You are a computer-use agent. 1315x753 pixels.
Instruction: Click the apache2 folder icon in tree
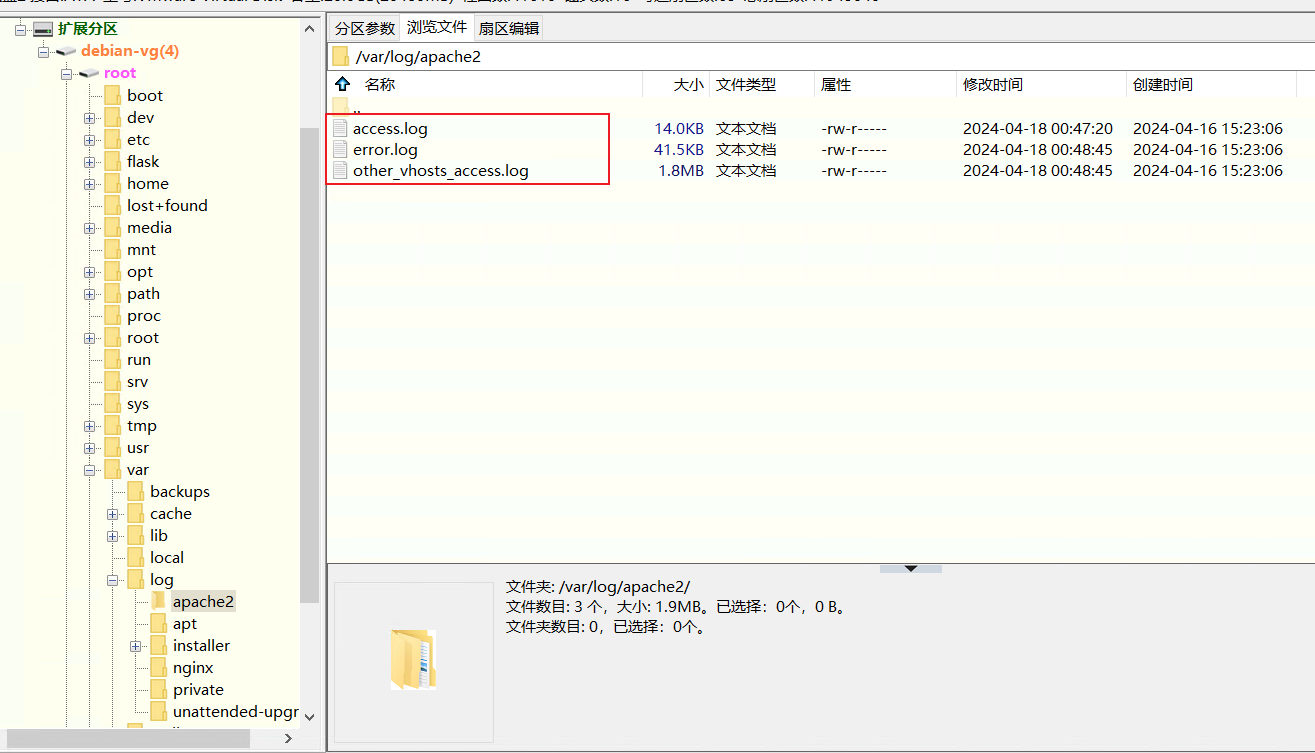(158, 601)
